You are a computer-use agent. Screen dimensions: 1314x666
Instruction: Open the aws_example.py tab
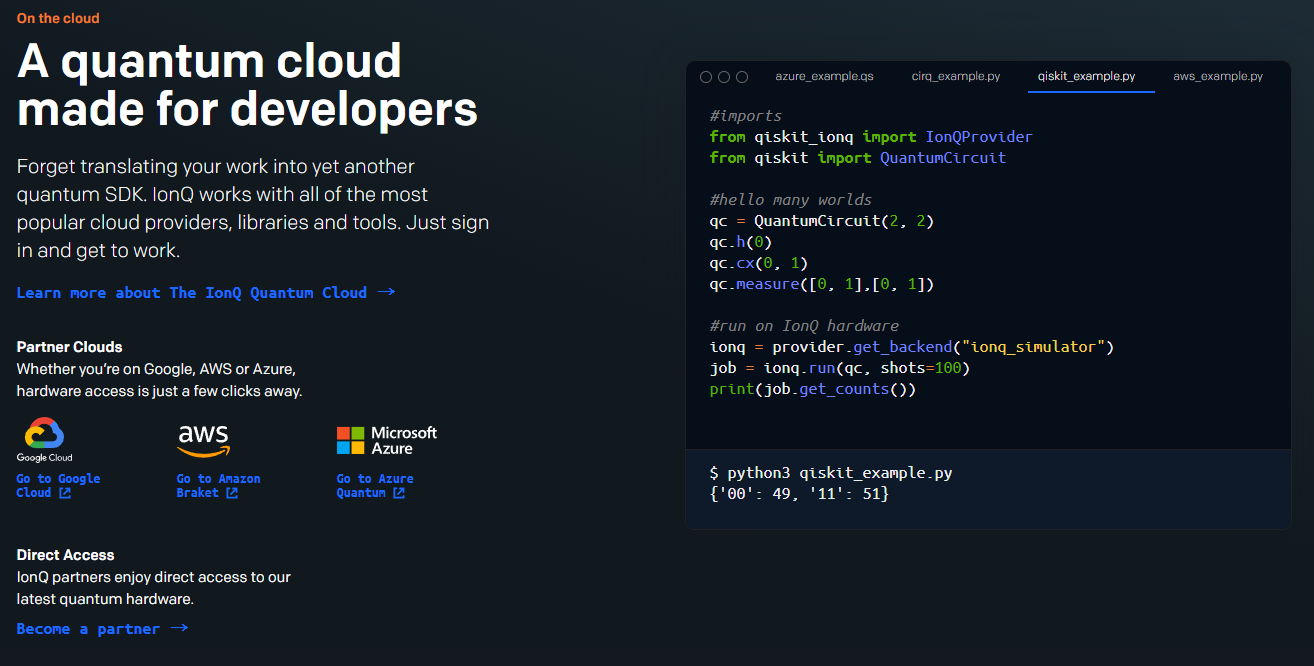(x=1218, y=76)
